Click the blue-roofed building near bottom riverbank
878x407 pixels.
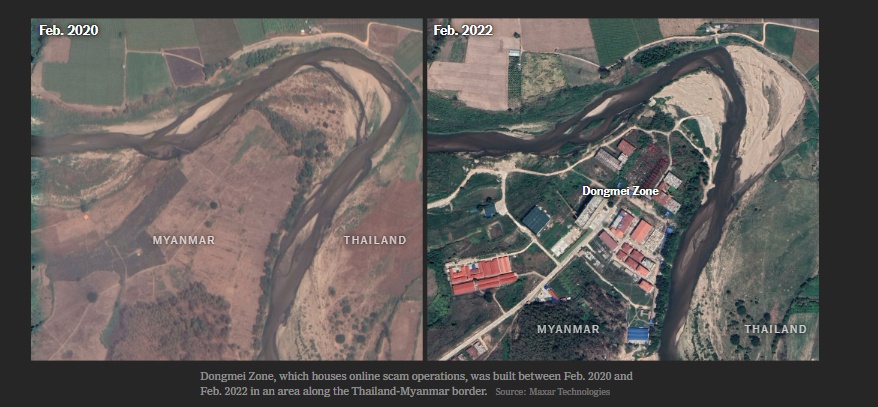tap(637, 334)
